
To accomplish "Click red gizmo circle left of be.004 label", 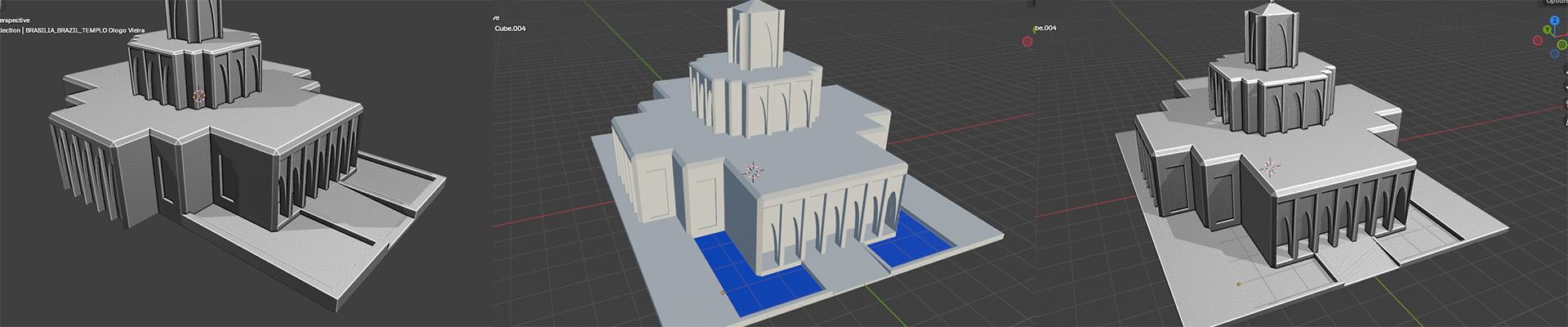I will (1027, 42).
